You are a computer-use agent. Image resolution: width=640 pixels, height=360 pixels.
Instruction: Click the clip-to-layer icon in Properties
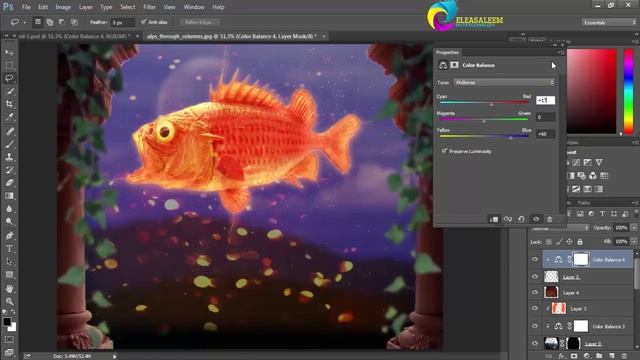click(494, 219)
